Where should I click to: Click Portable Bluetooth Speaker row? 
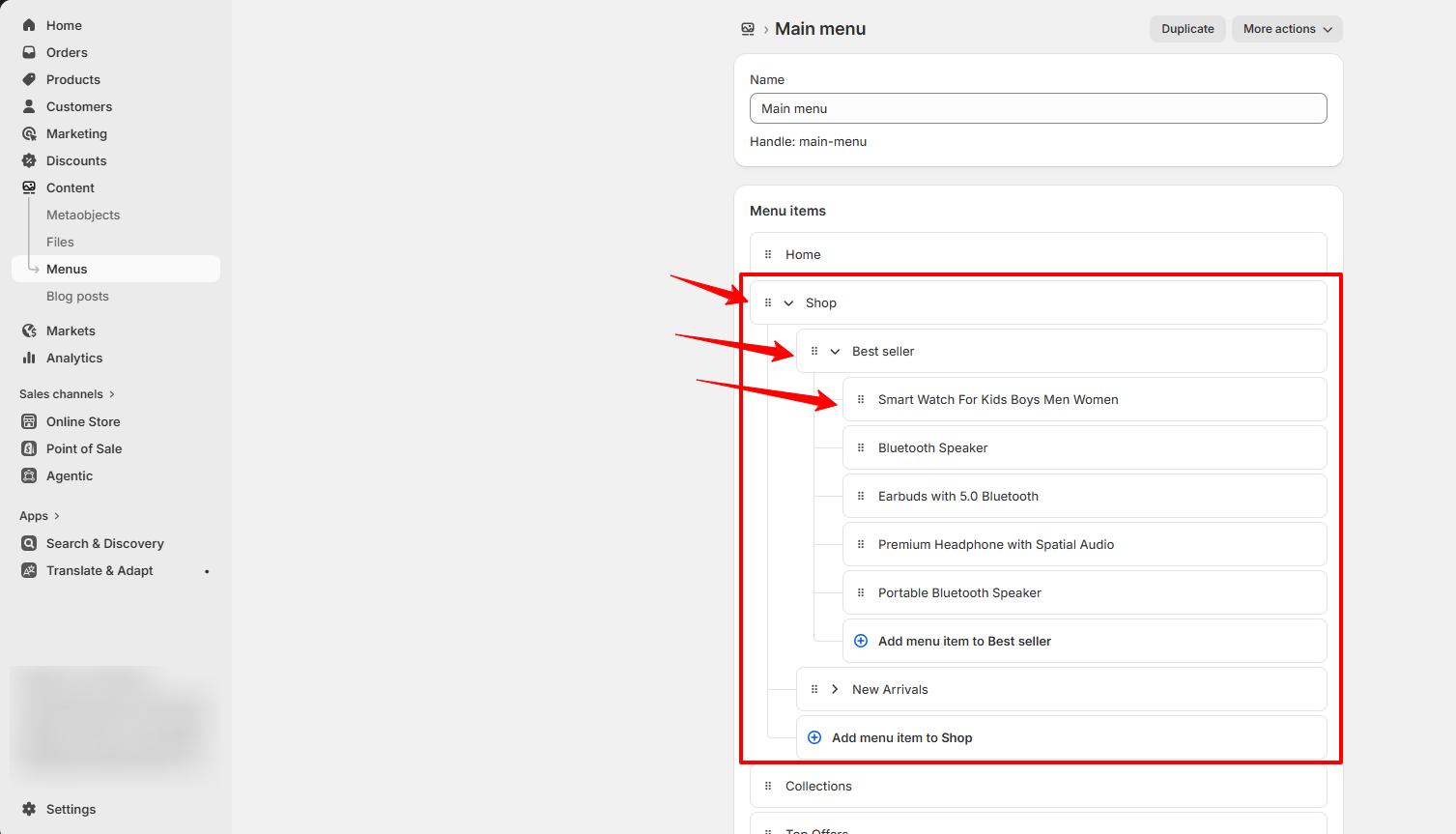1084,592
